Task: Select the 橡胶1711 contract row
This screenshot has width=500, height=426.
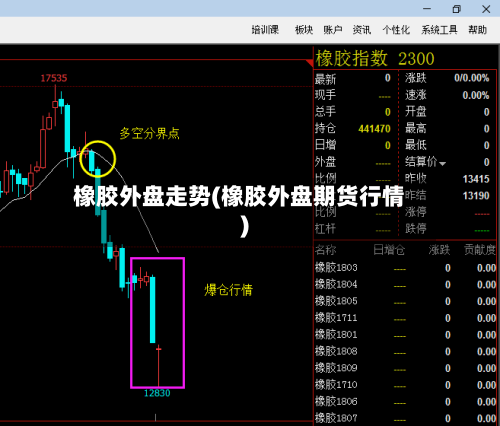Action: (x=405, y=318)
